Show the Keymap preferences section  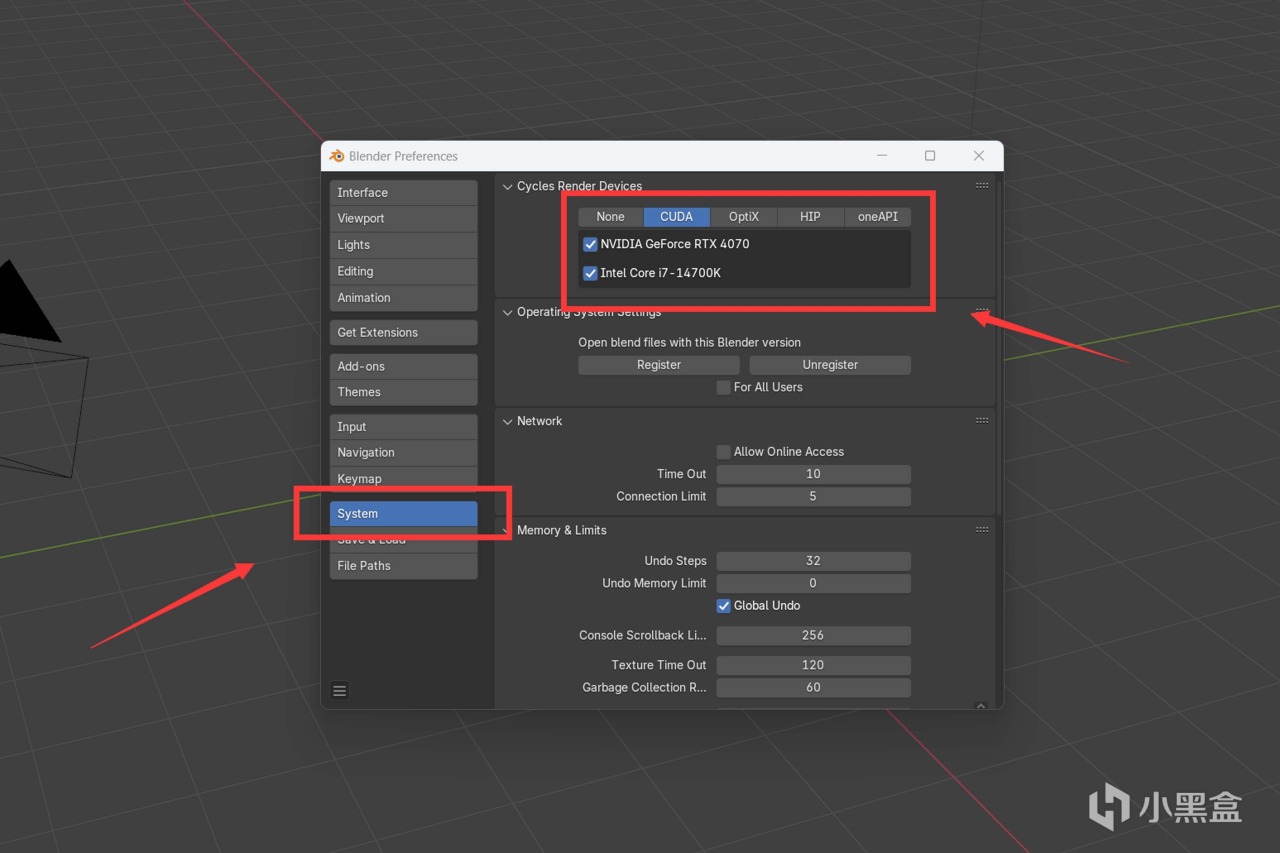click(x=404, y=479)
